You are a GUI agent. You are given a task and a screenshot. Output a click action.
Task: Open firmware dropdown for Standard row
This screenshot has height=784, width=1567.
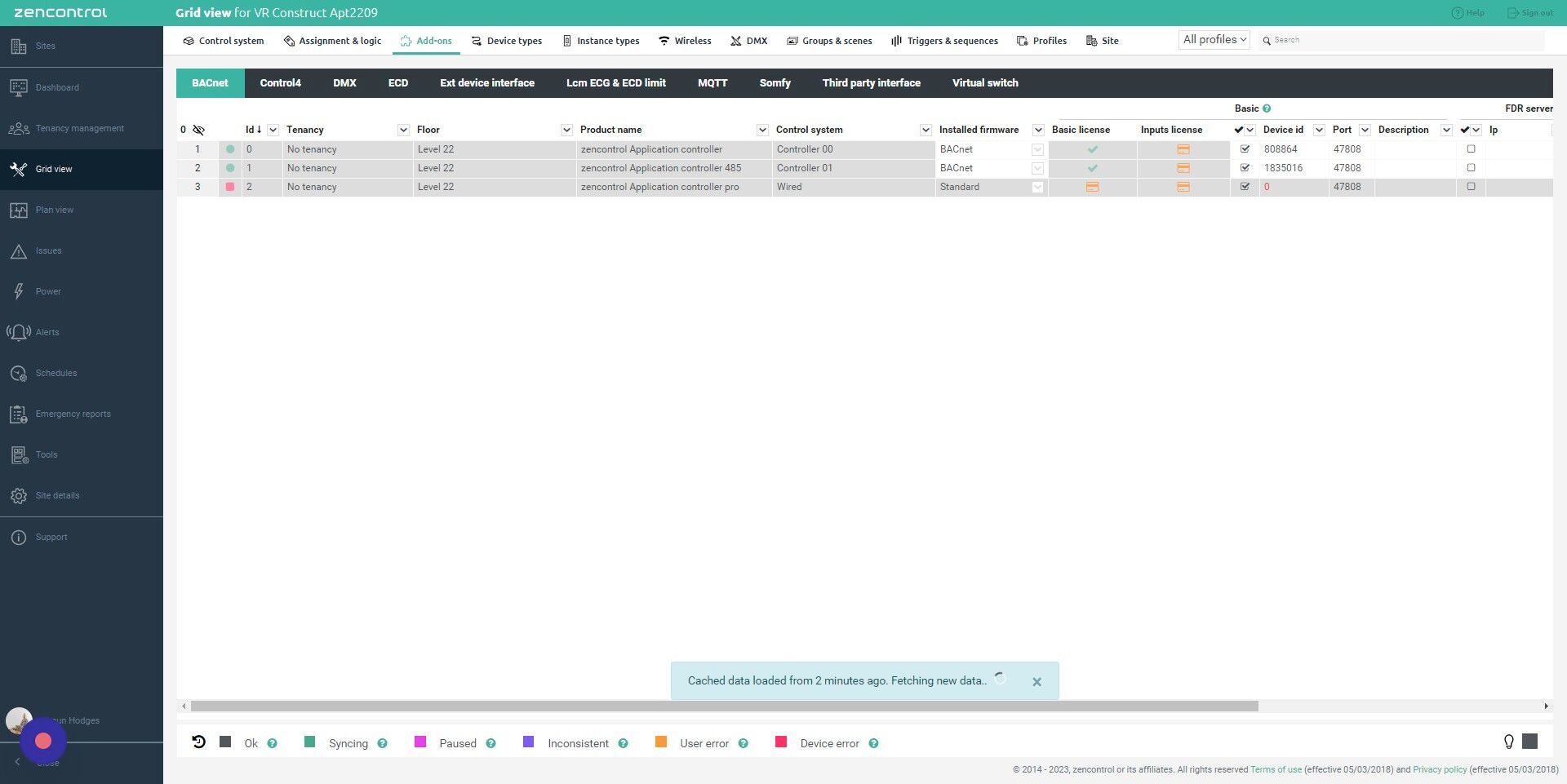1037,187
